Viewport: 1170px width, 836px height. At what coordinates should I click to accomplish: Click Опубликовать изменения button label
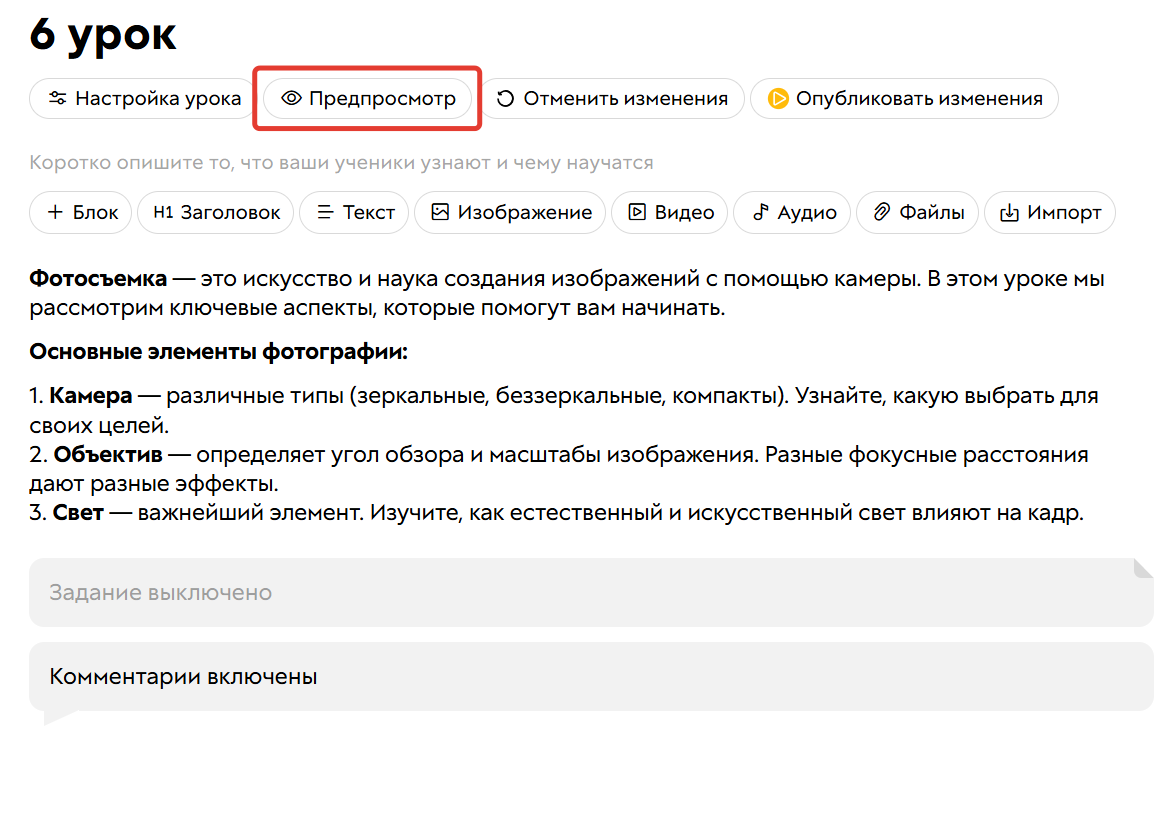[919, 99]
